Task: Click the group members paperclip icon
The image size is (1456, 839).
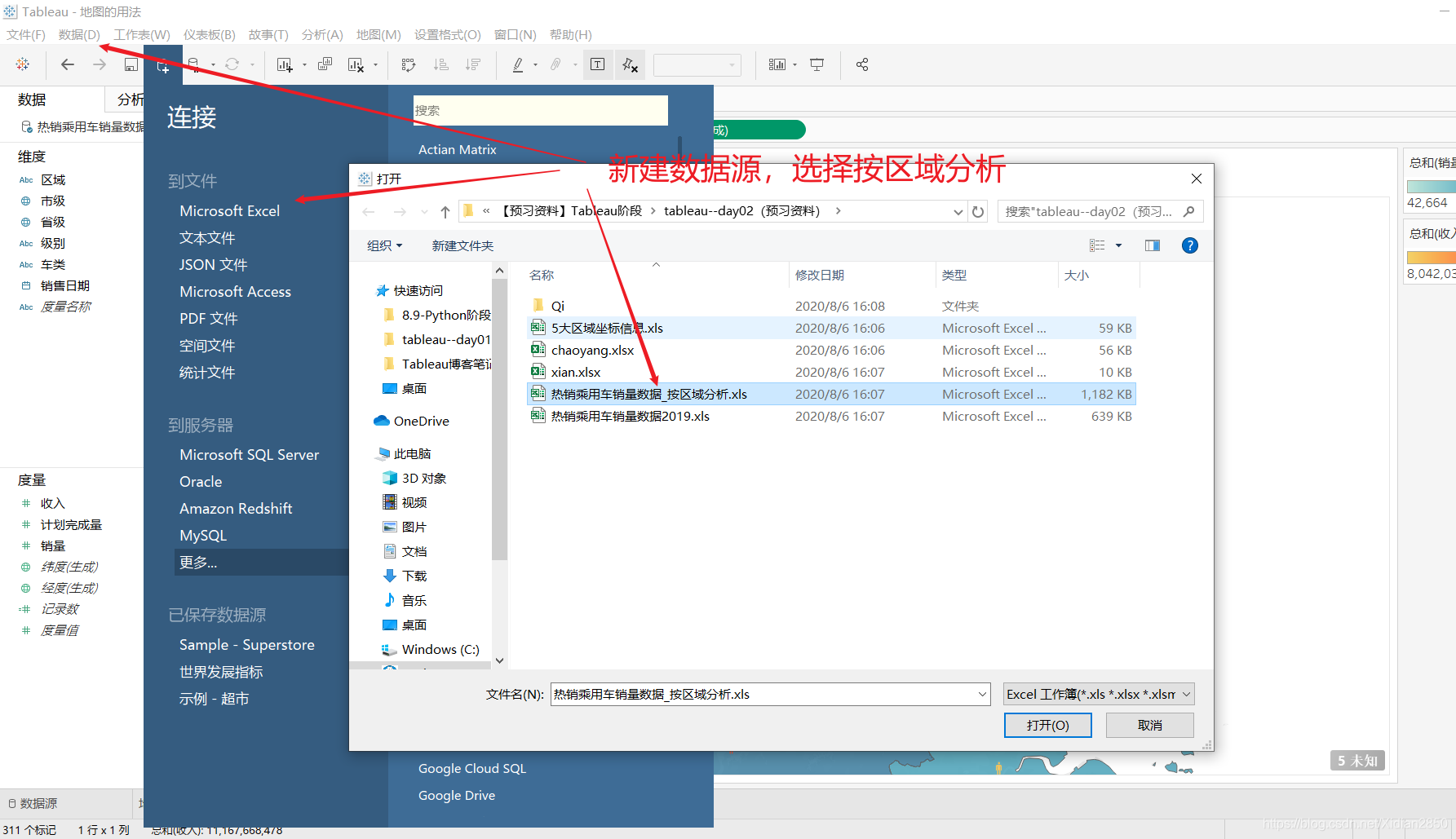Action: [x=555, y=64]
